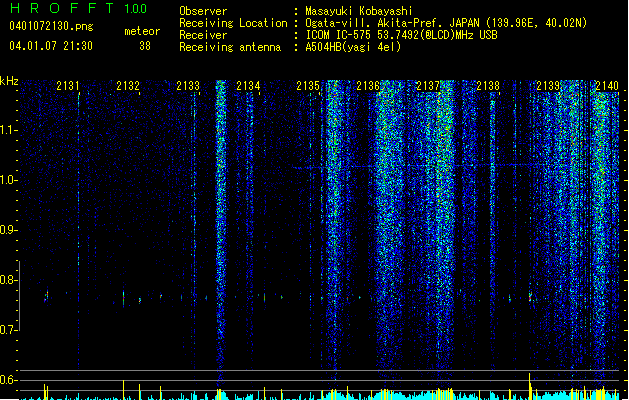Select observer name Masayuki Kobayashi
This screenshot has height=400, width=629.
[359, 11]
